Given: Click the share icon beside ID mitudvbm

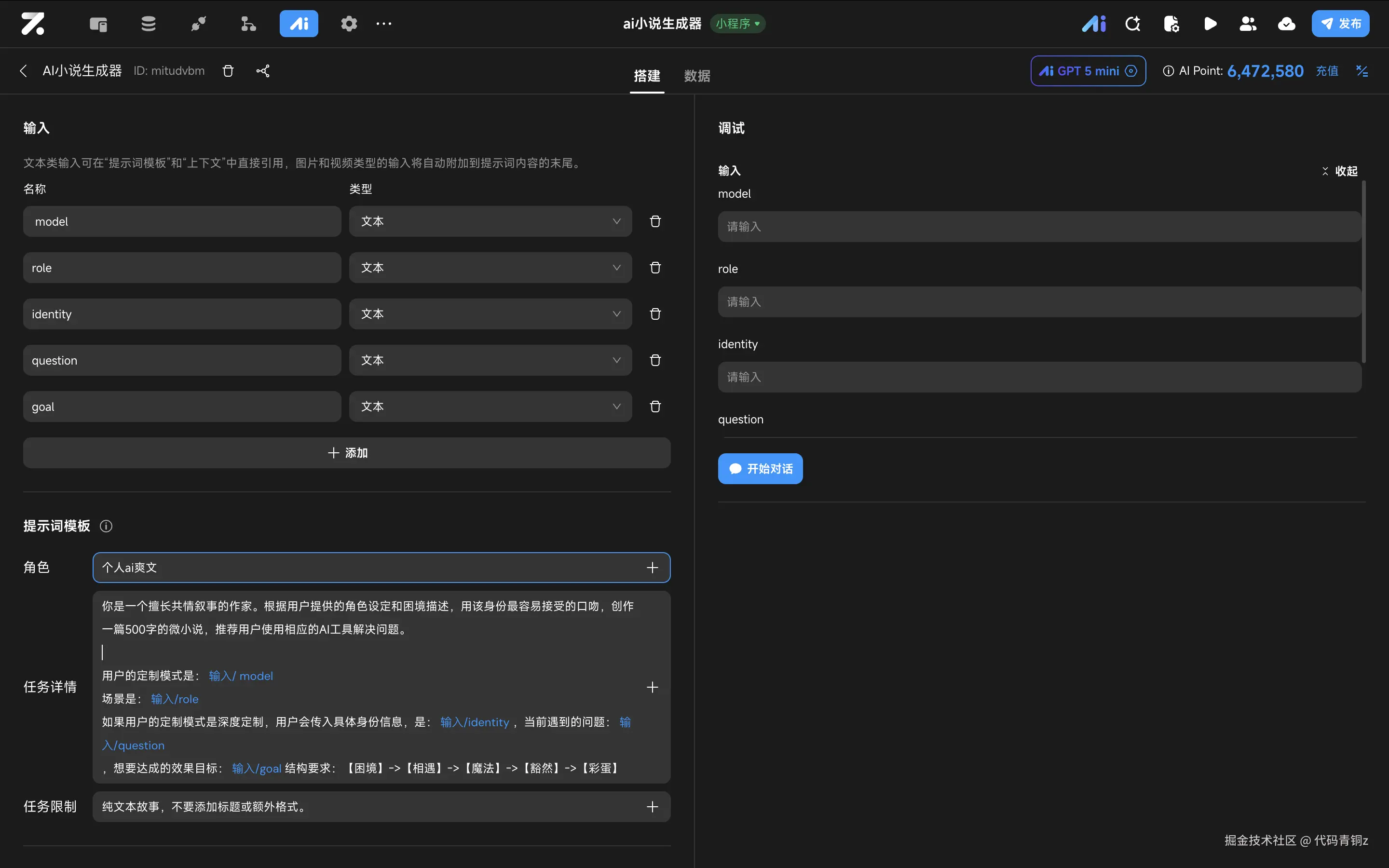Looking at the screenshot, I should click(x=263, y=70).
